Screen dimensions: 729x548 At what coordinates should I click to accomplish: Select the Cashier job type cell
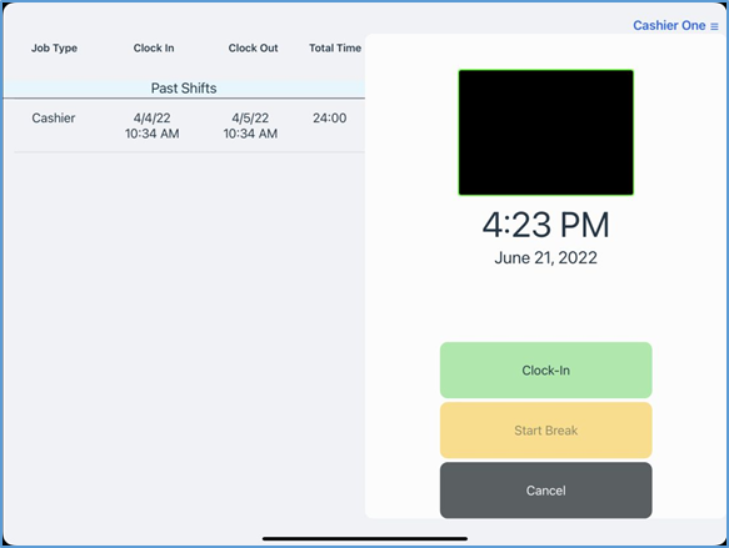pos(53,118)
